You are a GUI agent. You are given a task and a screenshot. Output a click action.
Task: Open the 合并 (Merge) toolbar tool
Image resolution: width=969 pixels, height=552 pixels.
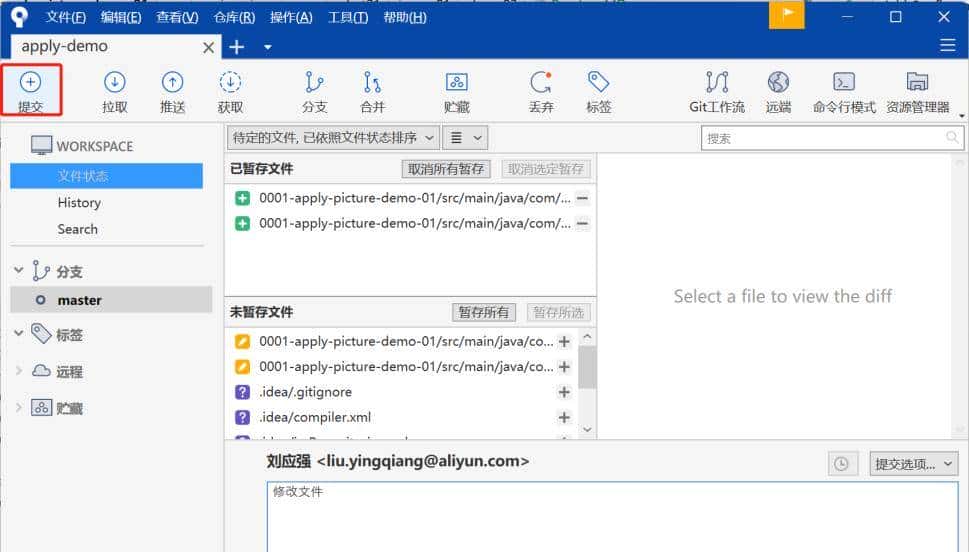(x=373, y=91)
